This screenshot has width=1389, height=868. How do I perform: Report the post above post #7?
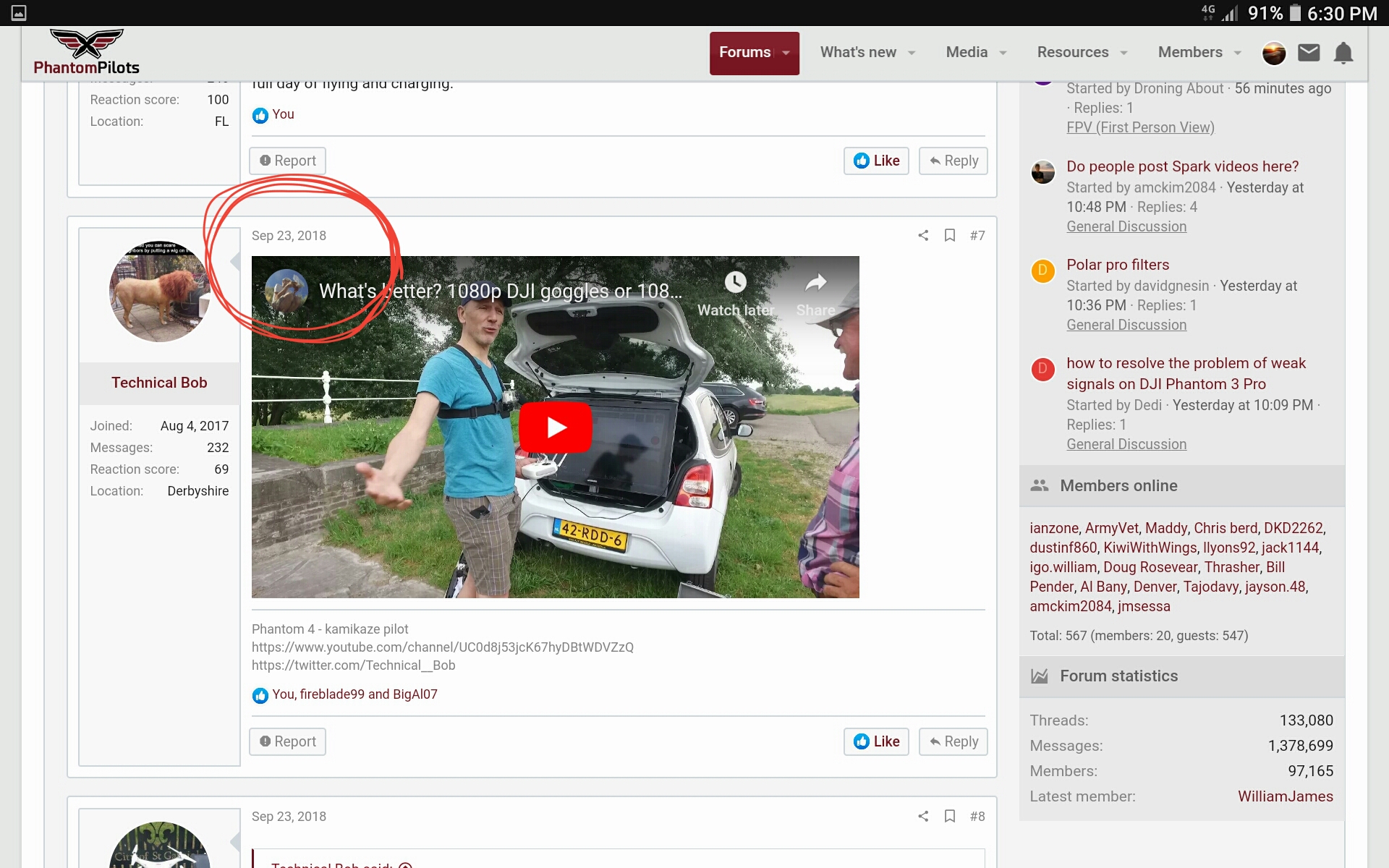[287, 161]
